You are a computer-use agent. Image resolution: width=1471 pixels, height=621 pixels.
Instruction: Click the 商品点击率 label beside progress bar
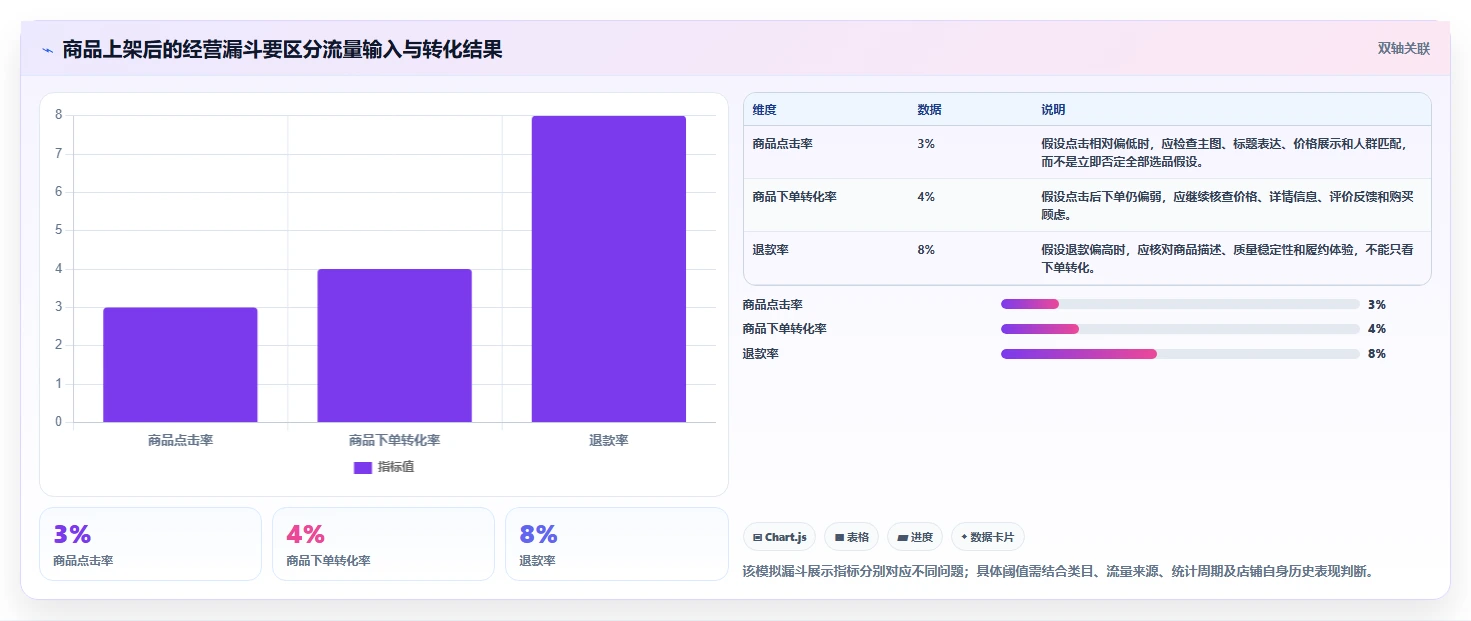pos(773,305)
